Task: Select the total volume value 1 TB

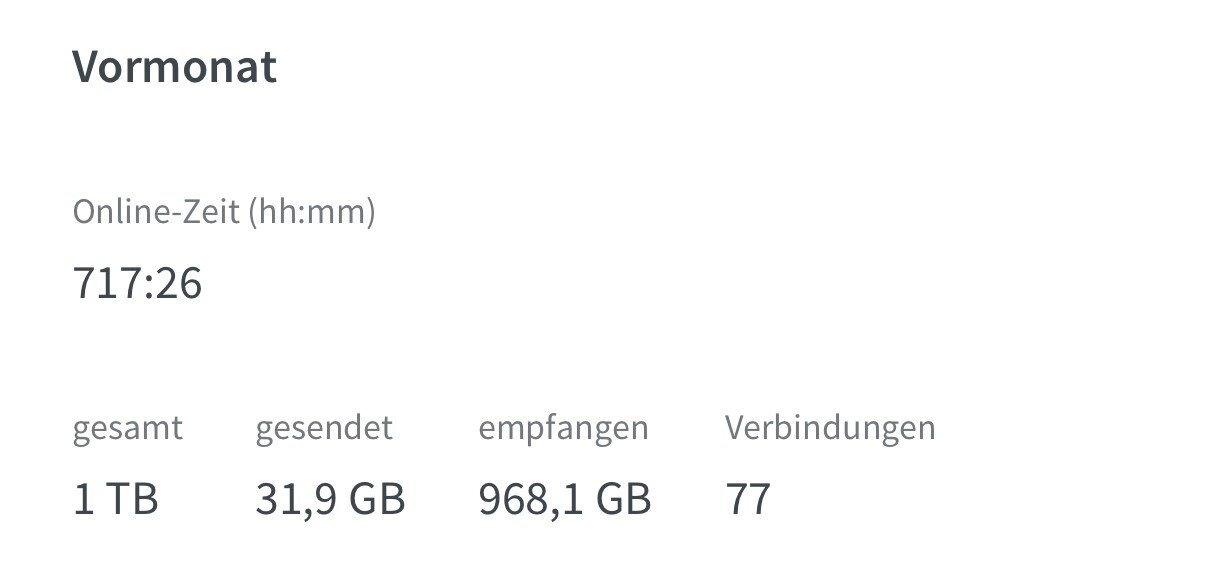Action: (x=115, y=499)
